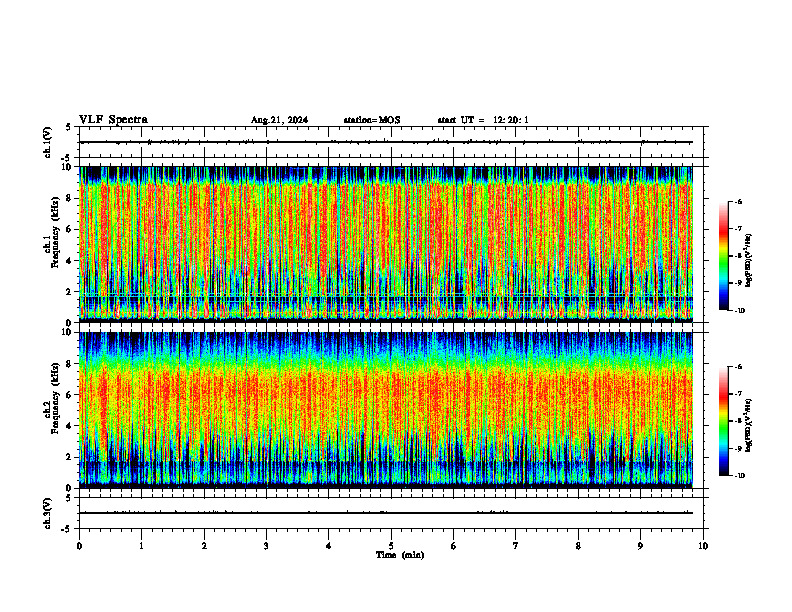
Task: Click the ch.2 frequency tick label "8"
Action: (71, 364)
